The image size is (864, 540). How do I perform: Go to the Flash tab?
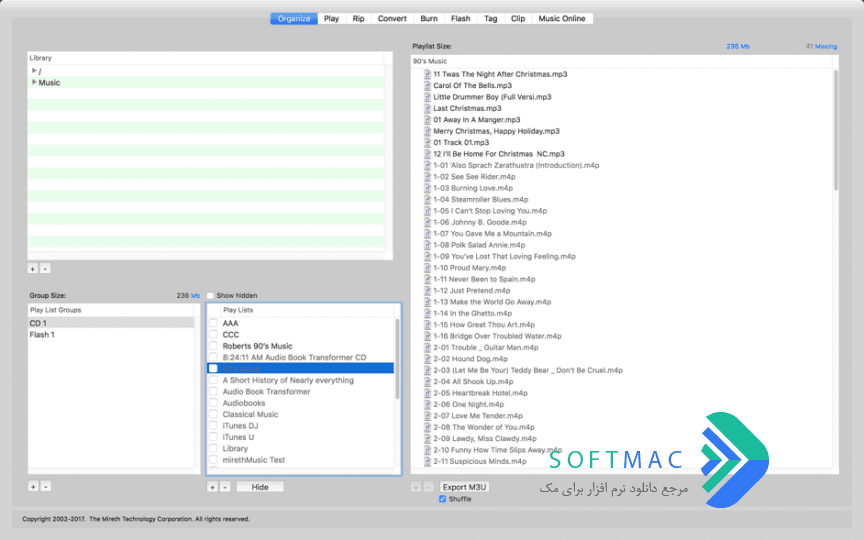tap(460, 18)
